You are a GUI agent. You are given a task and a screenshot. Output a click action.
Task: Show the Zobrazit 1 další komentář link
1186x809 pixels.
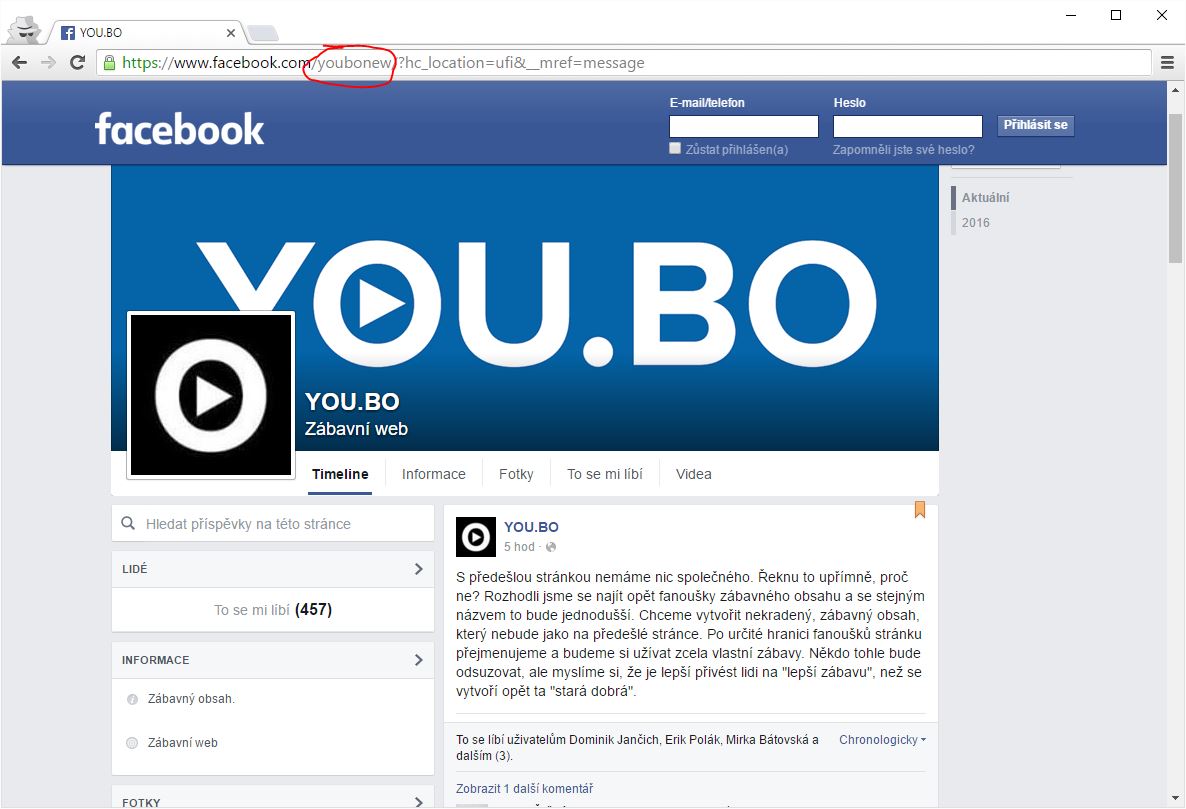tap(524, 789)
